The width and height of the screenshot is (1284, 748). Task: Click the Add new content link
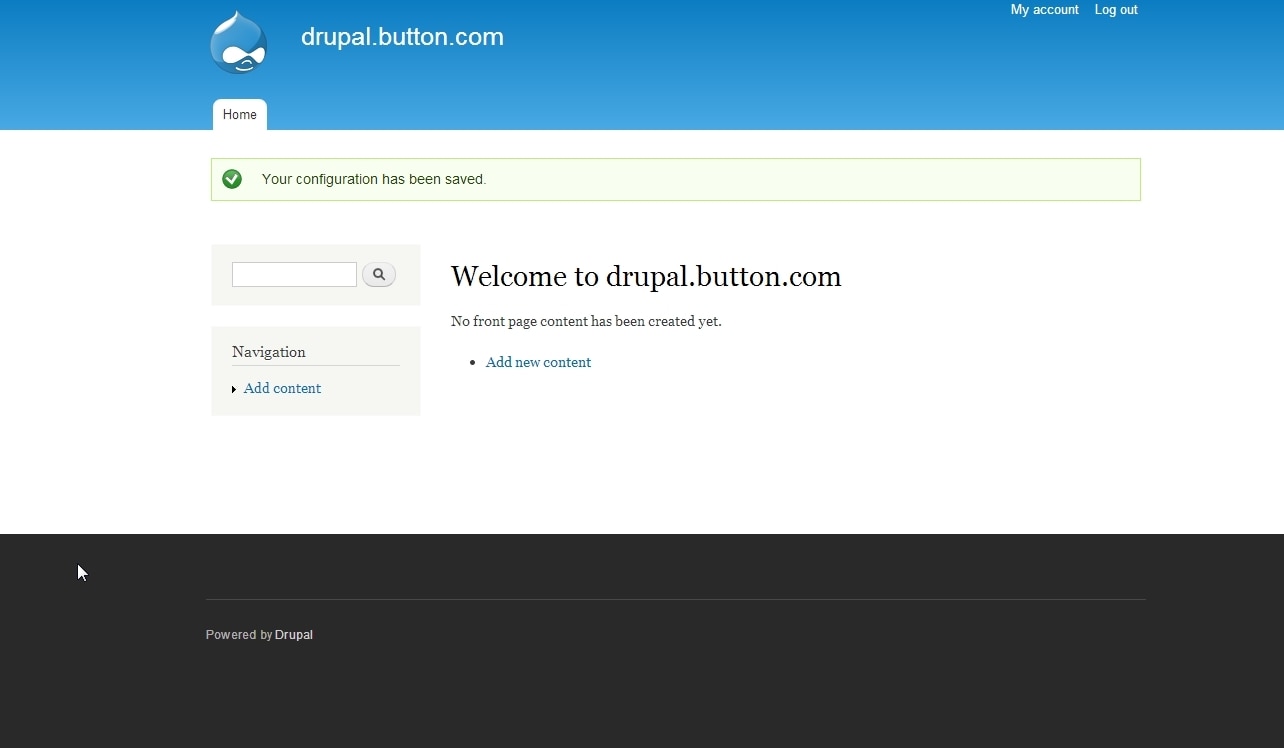pyautogui.click(x=538, y=362)
